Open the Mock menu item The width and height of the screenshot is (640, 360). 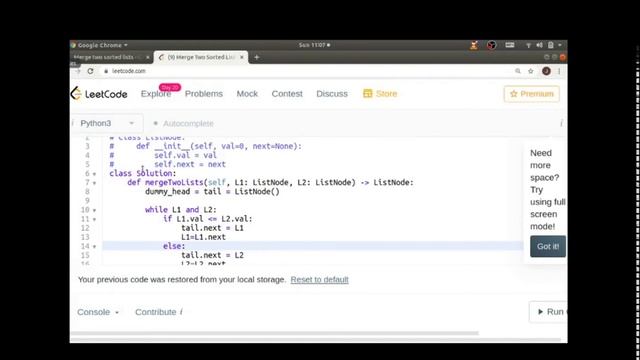(x=247, y=93)
